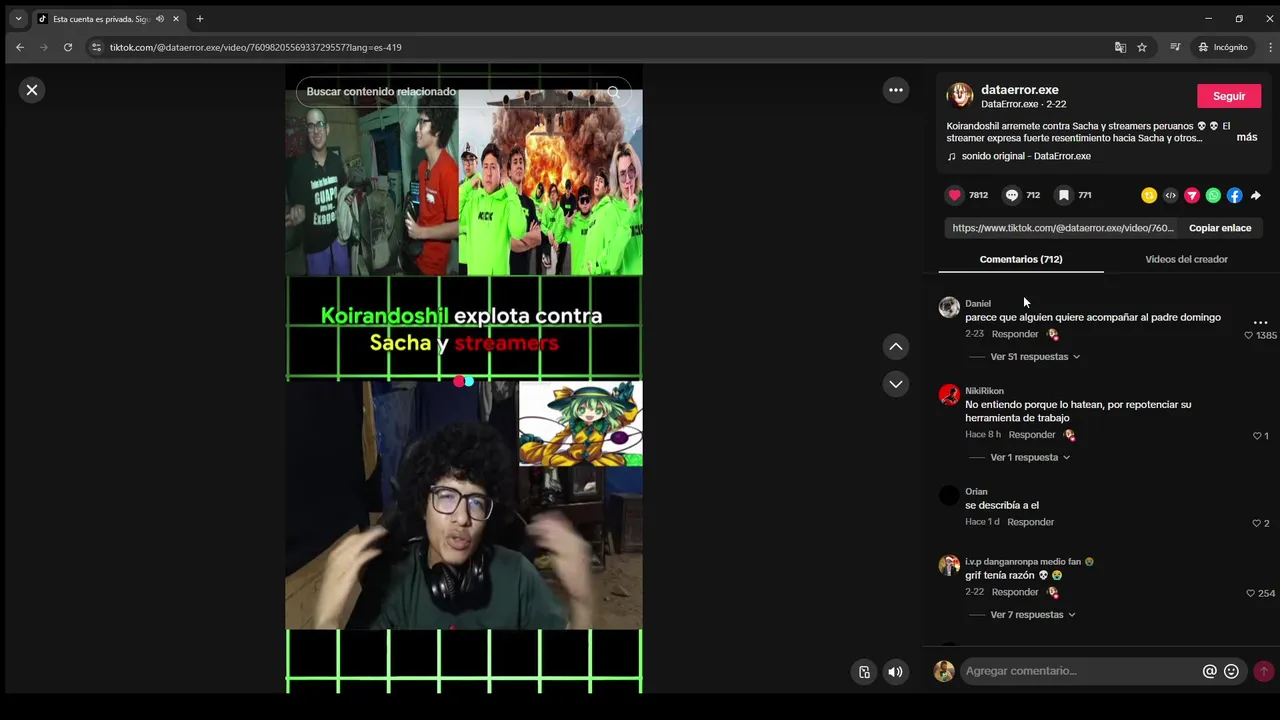Switch to Comentarios (712) tab
The height and width of the screenshot is (720, 1280).
[x=1021, y=259]
